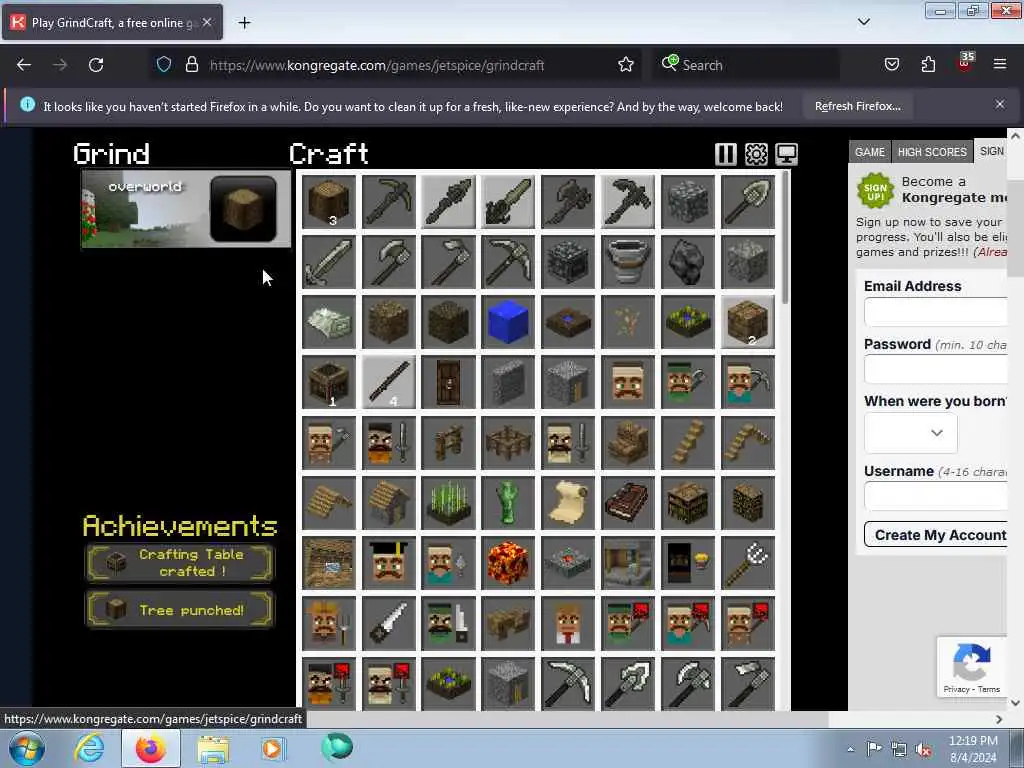
Task: Craft the bucket item
Action: coord(628,262)
